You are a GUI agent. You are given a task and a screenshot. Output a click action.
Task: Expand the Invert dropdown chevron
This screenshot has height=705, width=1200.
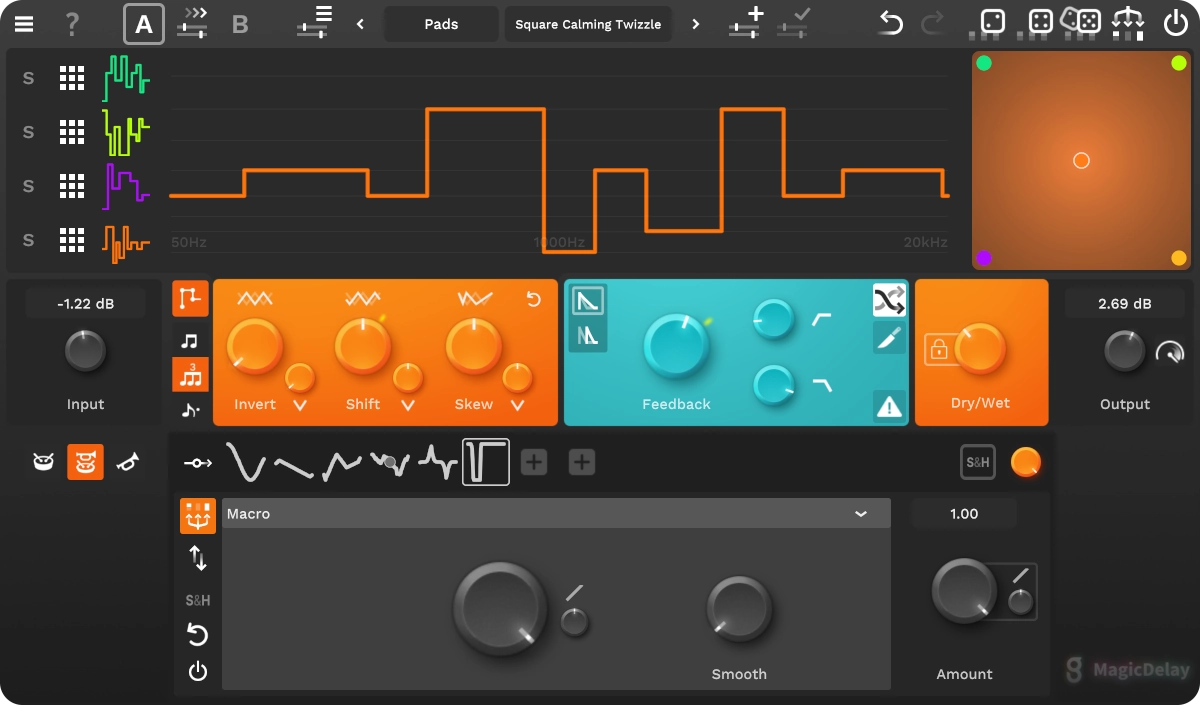pyautogui.click(x=299, y=405)
